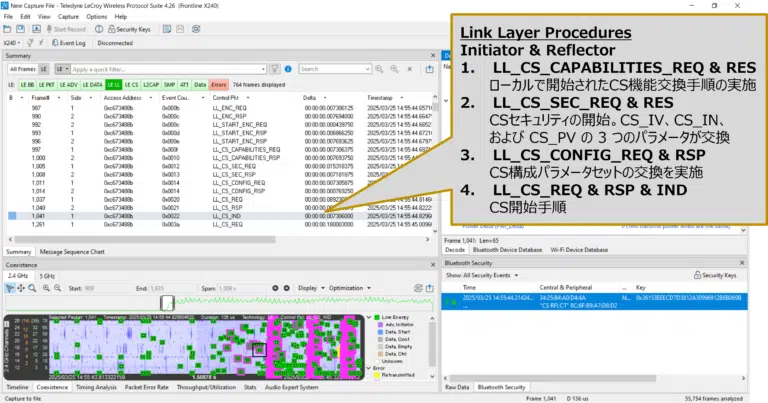This screenshot has width=768, height=403.
Task: Open the Display dropdown in Coexistence
Action: click(x=311, y=288)
